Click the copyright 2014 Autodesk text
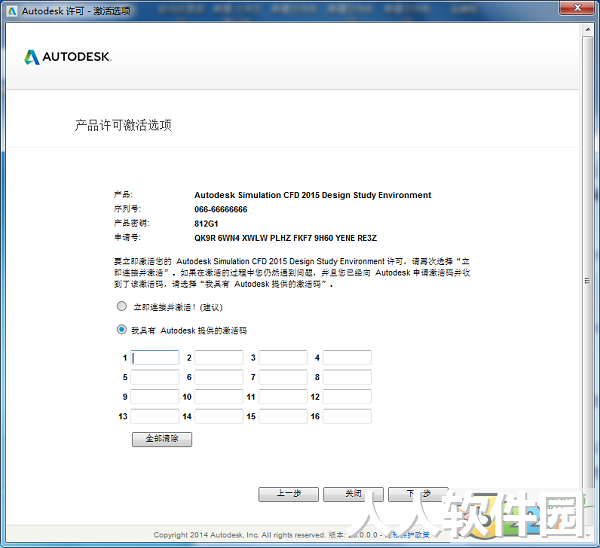 pos(239,535)
